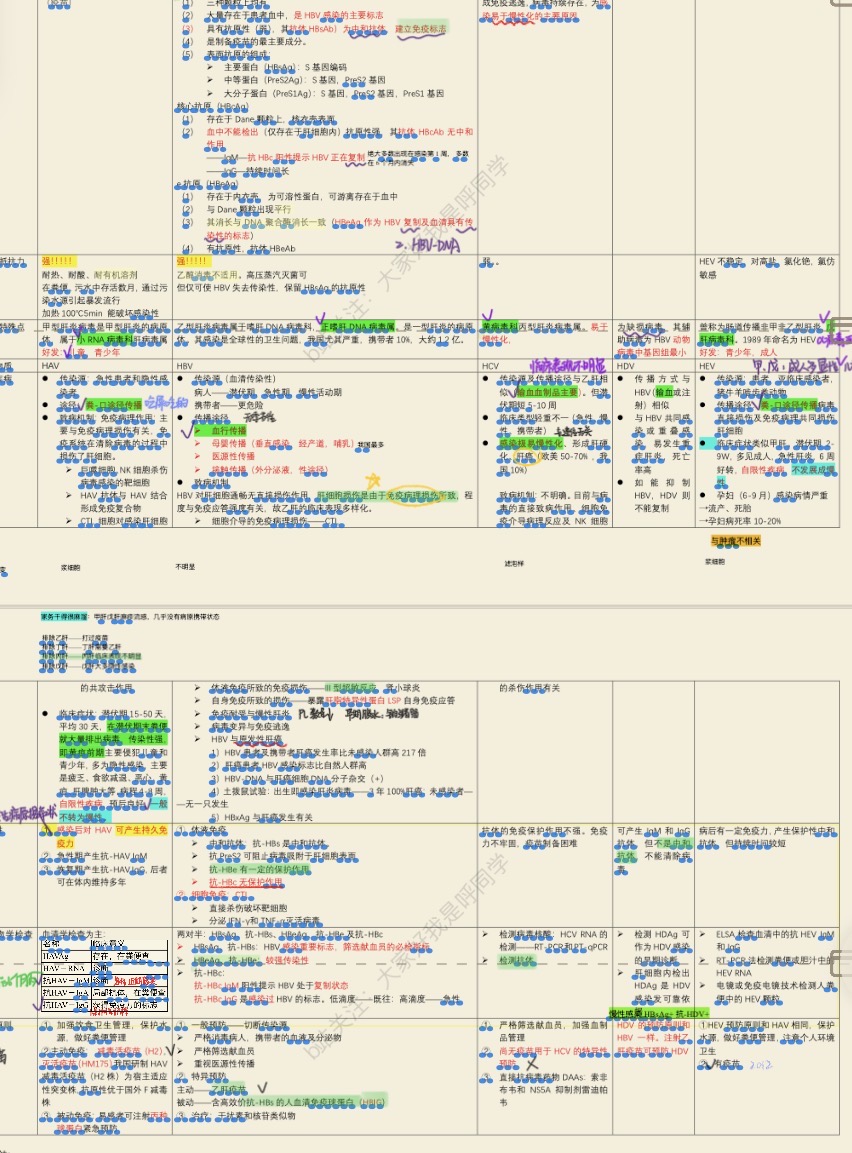Click the blue handwritten note beside 粪-口途径传播
Screen dimensions: 852x1153
click(166, 401)
